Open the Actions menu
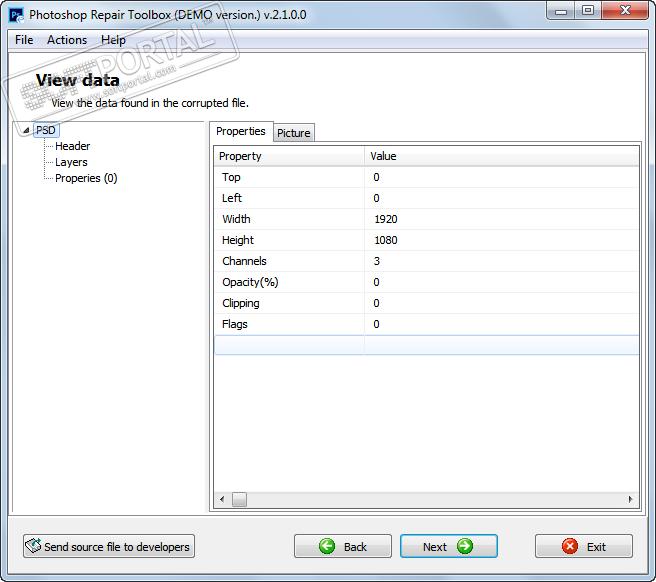656x582 pixels. [67, 40]
